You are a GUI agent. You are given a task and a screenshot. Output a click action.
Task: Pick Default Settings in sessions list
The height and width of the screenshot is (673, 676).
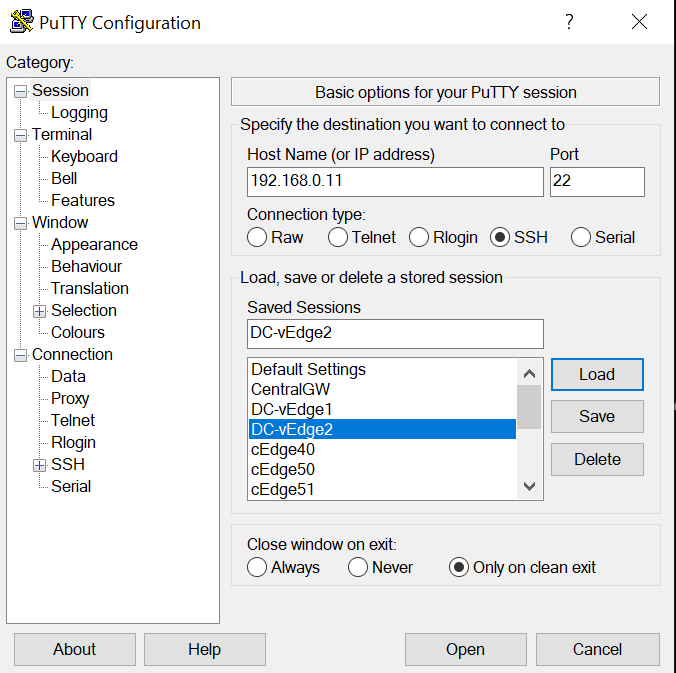click(x=308, y=369)
